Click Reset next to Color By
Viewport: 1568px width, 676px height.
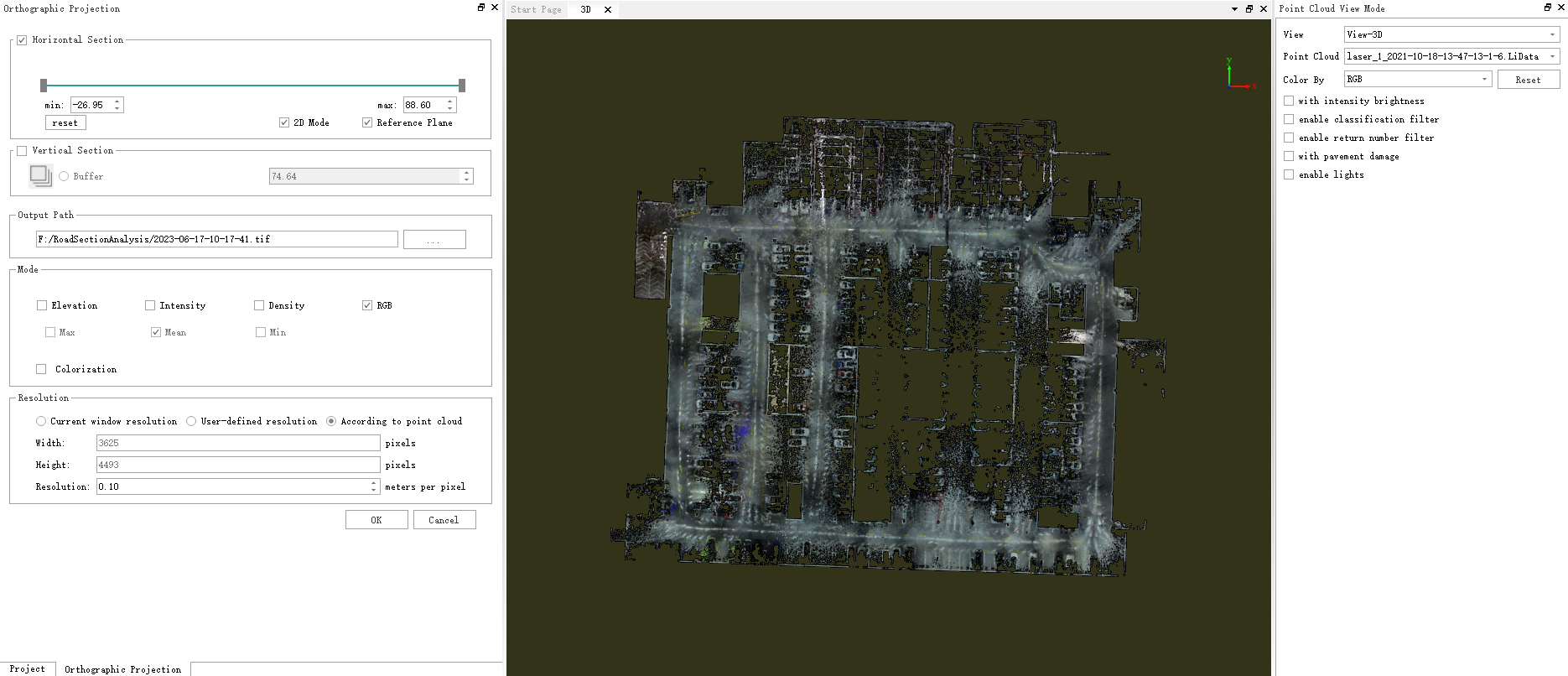(1528, 80)
